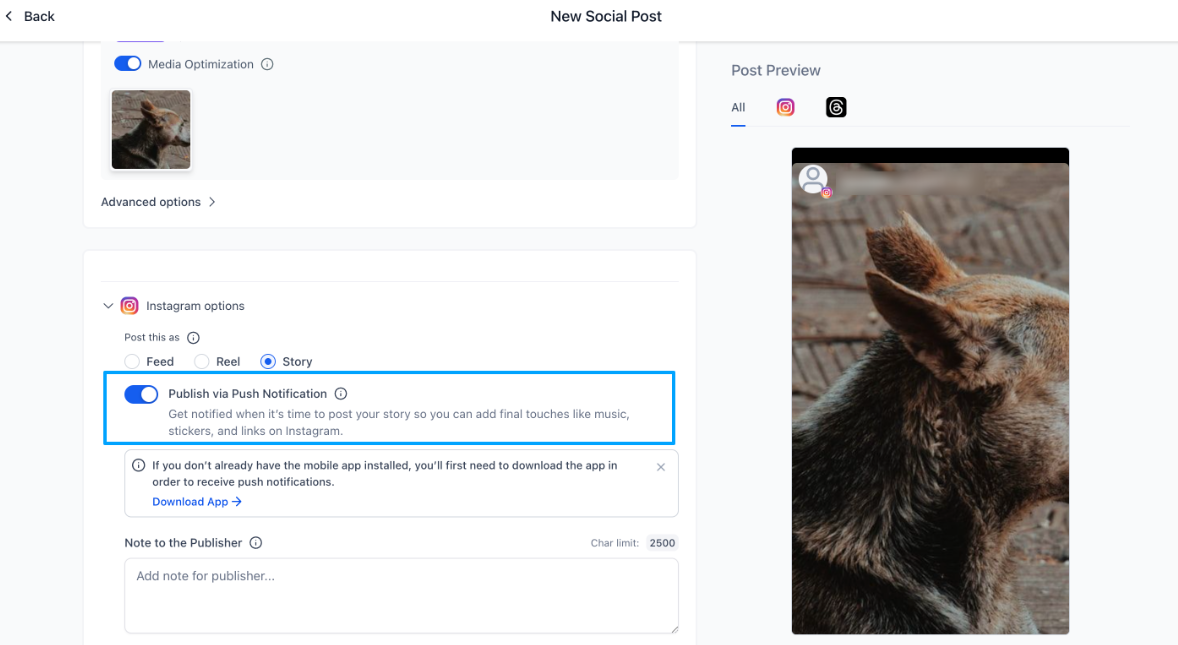Go Back from New Social Post
The height and width of the screenshot is (645, 1178).
[30, 16]
